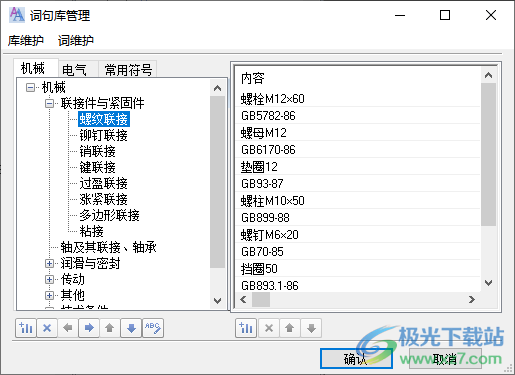This screenshot has width=515, height=375.
Task: Click the 取消 button
Action: coord(445,359)
